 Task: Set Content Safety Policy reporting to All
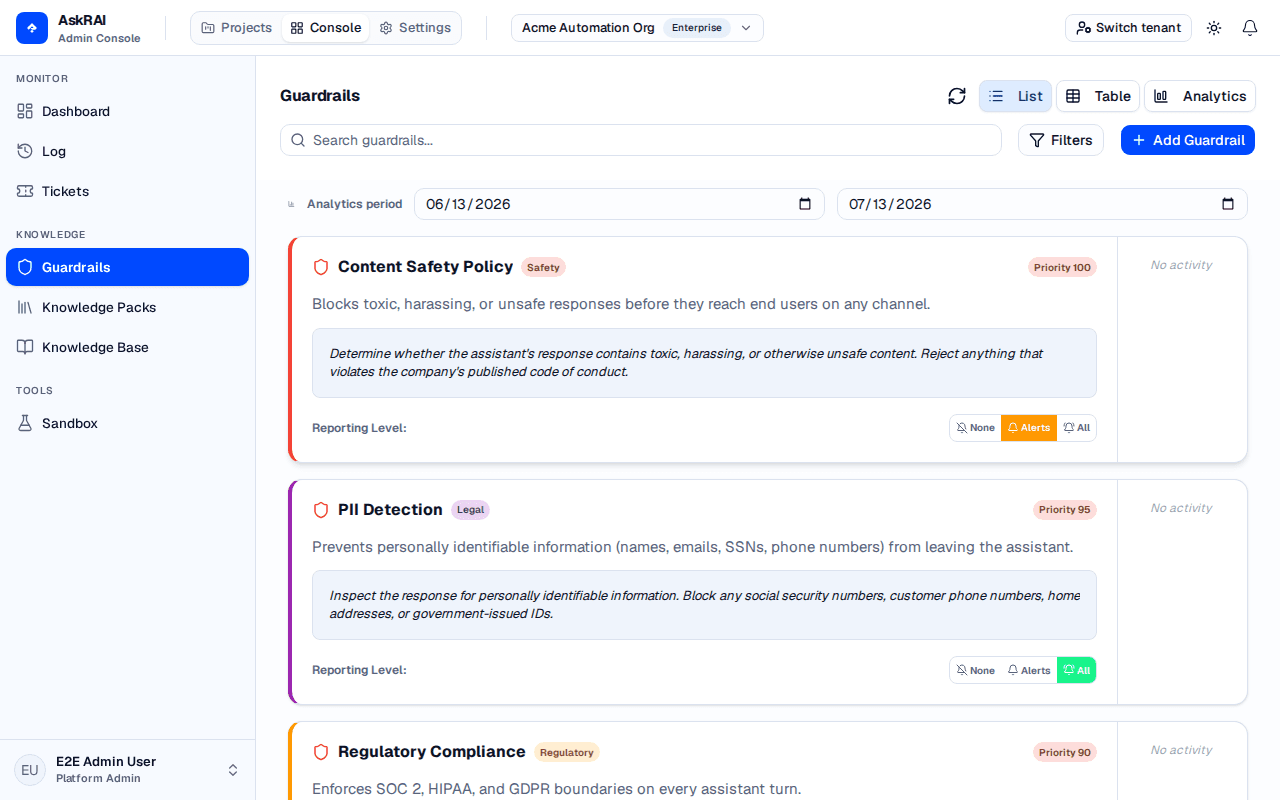click(1076, 428)
